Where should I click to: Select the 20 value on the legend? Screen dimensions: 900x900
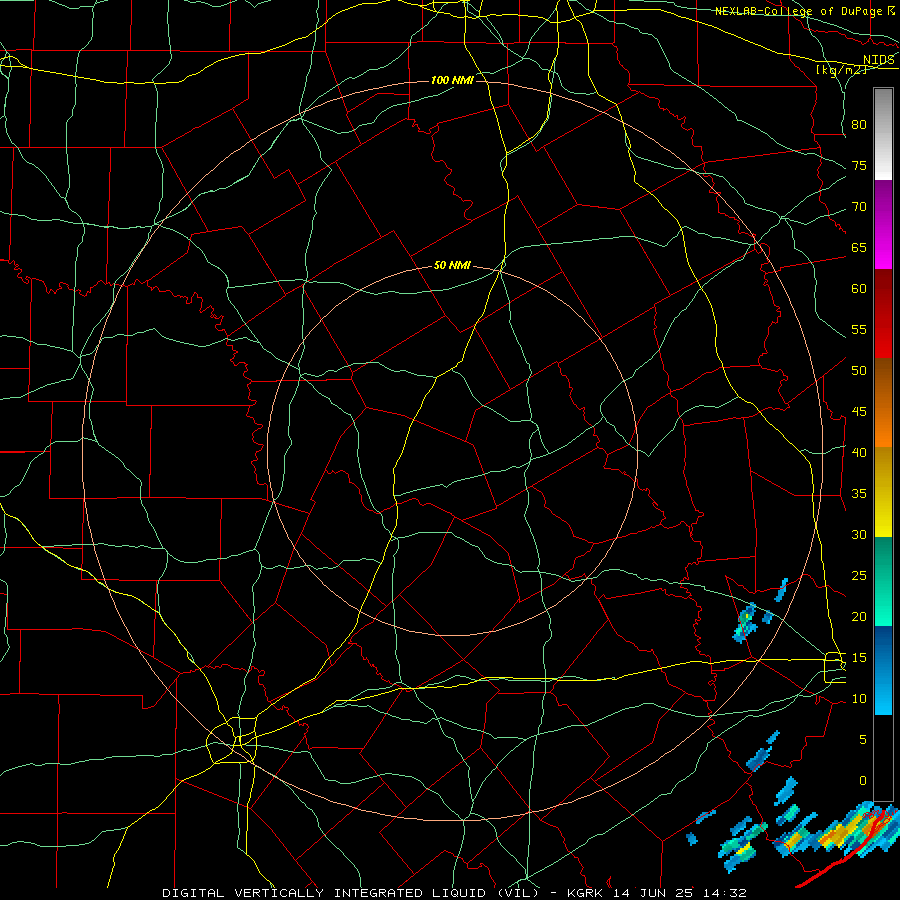[x=859, y=616]
